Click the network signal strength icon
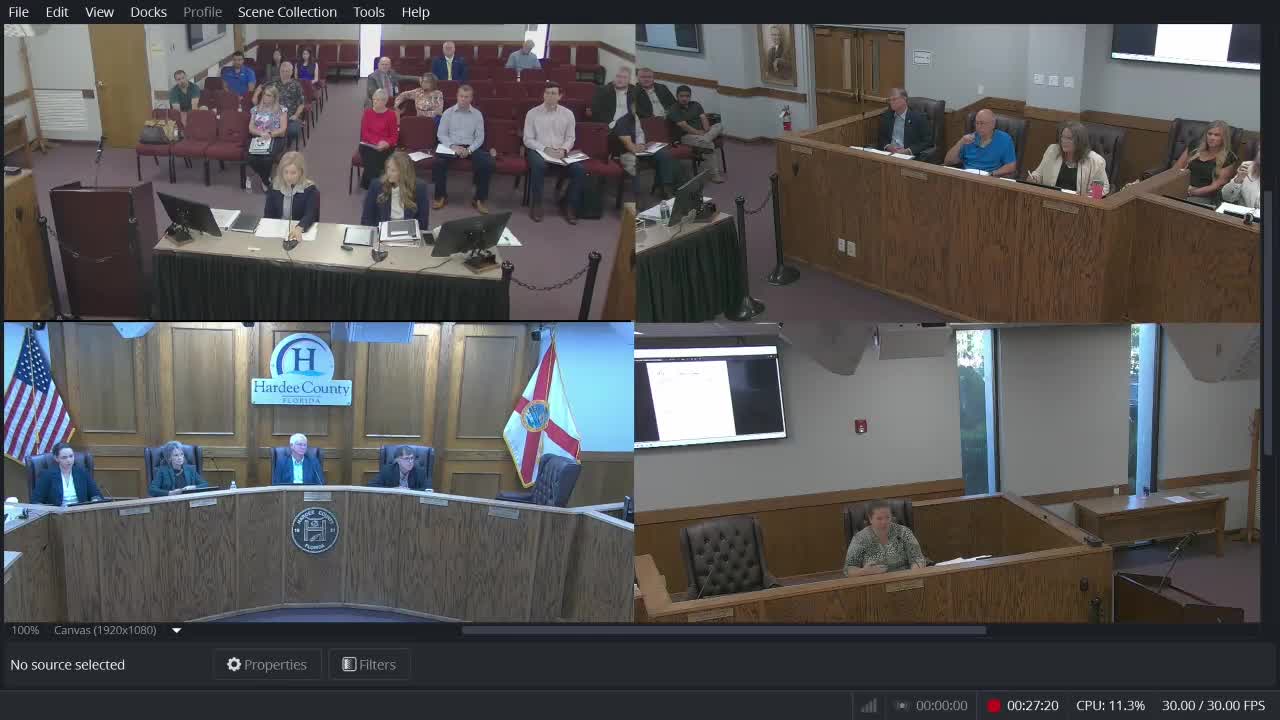This screenshot has height=720, width=1280. (x=868, y=705)
